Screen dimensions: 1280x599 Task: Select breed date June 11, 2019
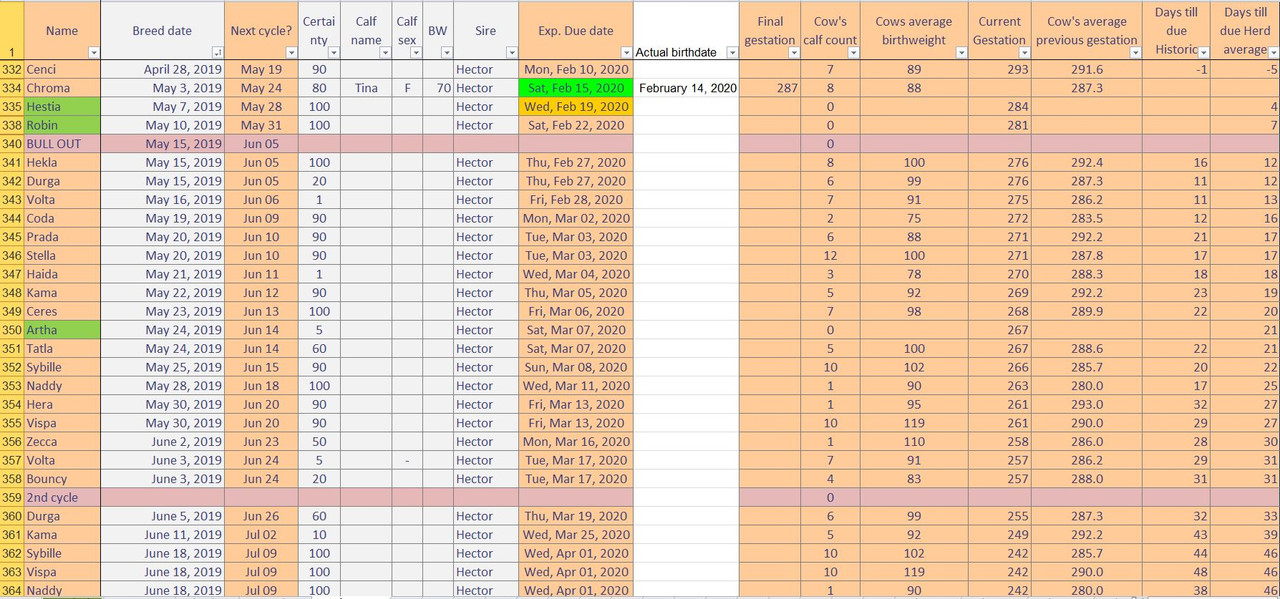pos(163,535)
